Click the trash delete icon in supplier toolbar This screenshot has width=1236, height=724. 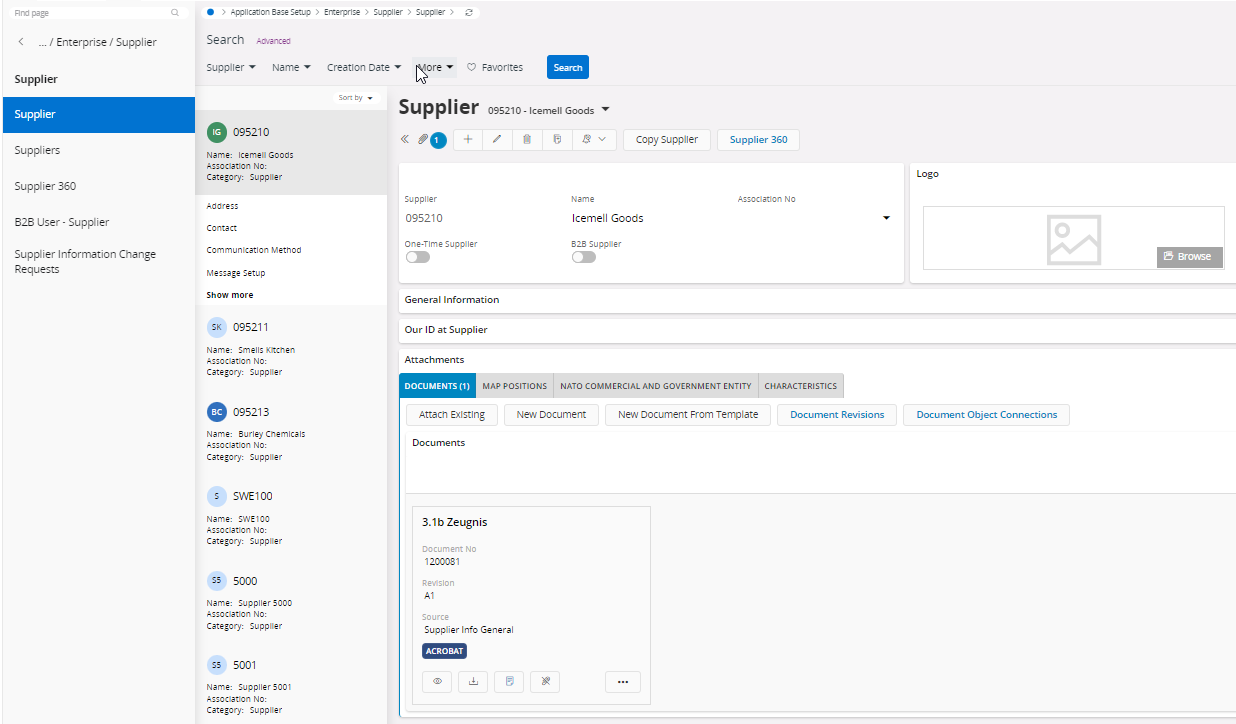point(527,140)
